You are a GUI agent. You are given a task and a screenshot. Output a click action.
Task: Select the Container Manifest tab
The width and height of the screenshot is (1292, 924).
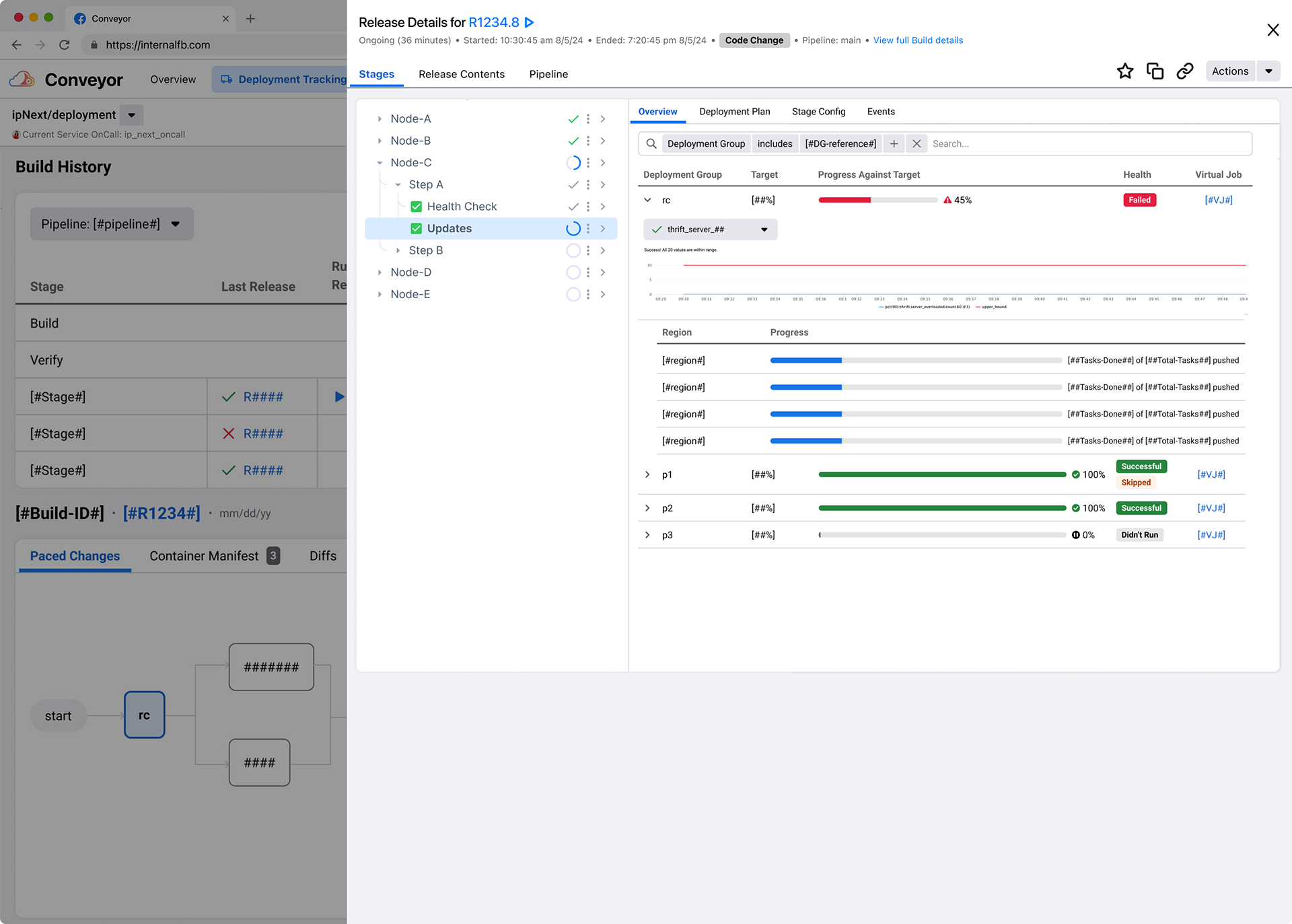[x=215, y=556]
